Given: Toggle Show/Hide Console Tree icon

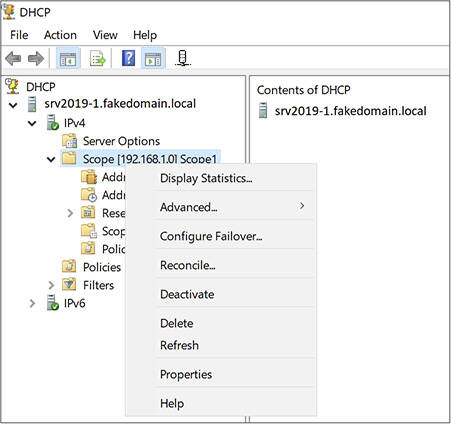Looking at the screenshot, I should click(68, 59).
